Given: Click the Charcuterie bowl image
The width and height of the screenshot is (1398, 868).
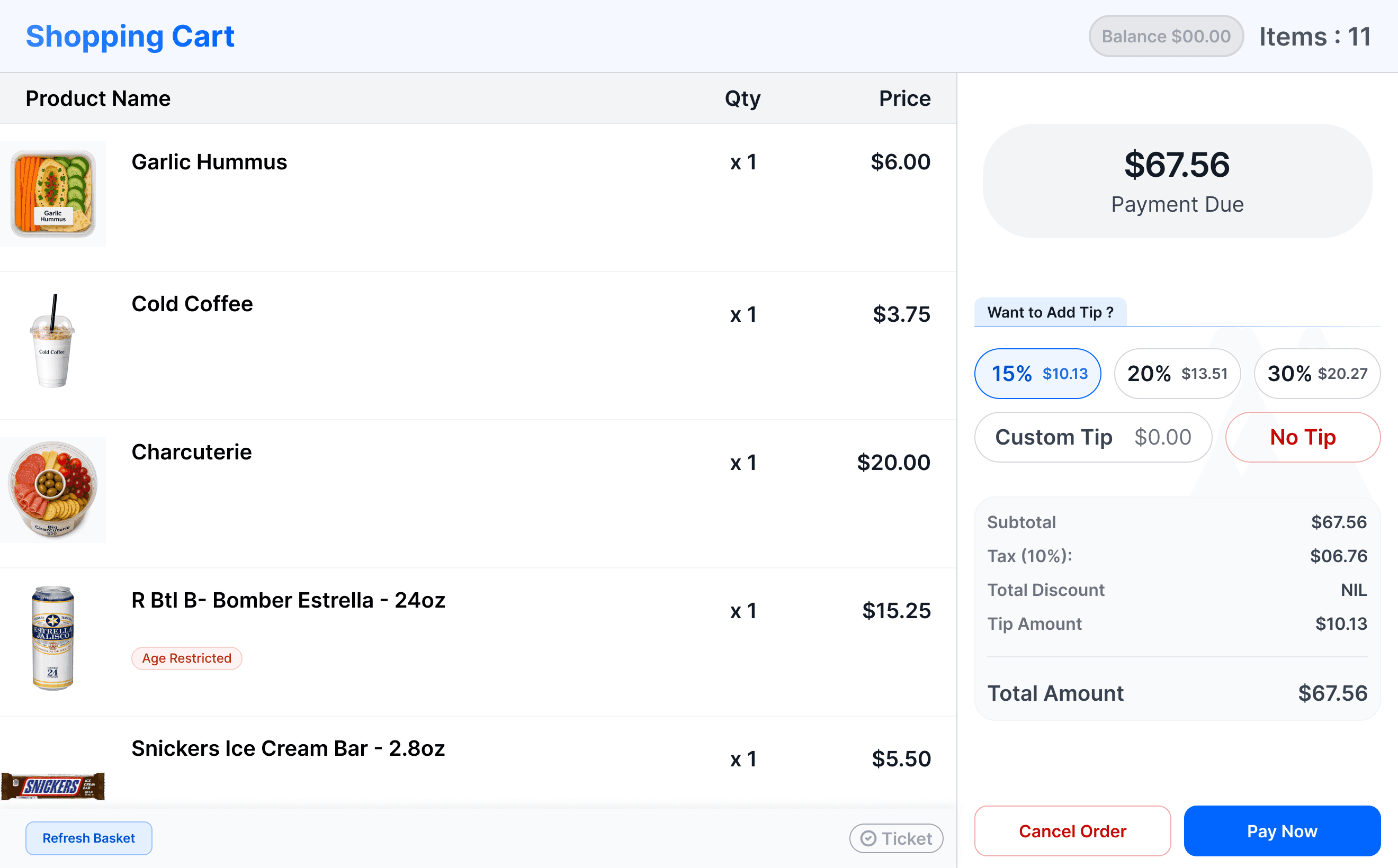Looking at the screenshot, I should tap(53, 490).
